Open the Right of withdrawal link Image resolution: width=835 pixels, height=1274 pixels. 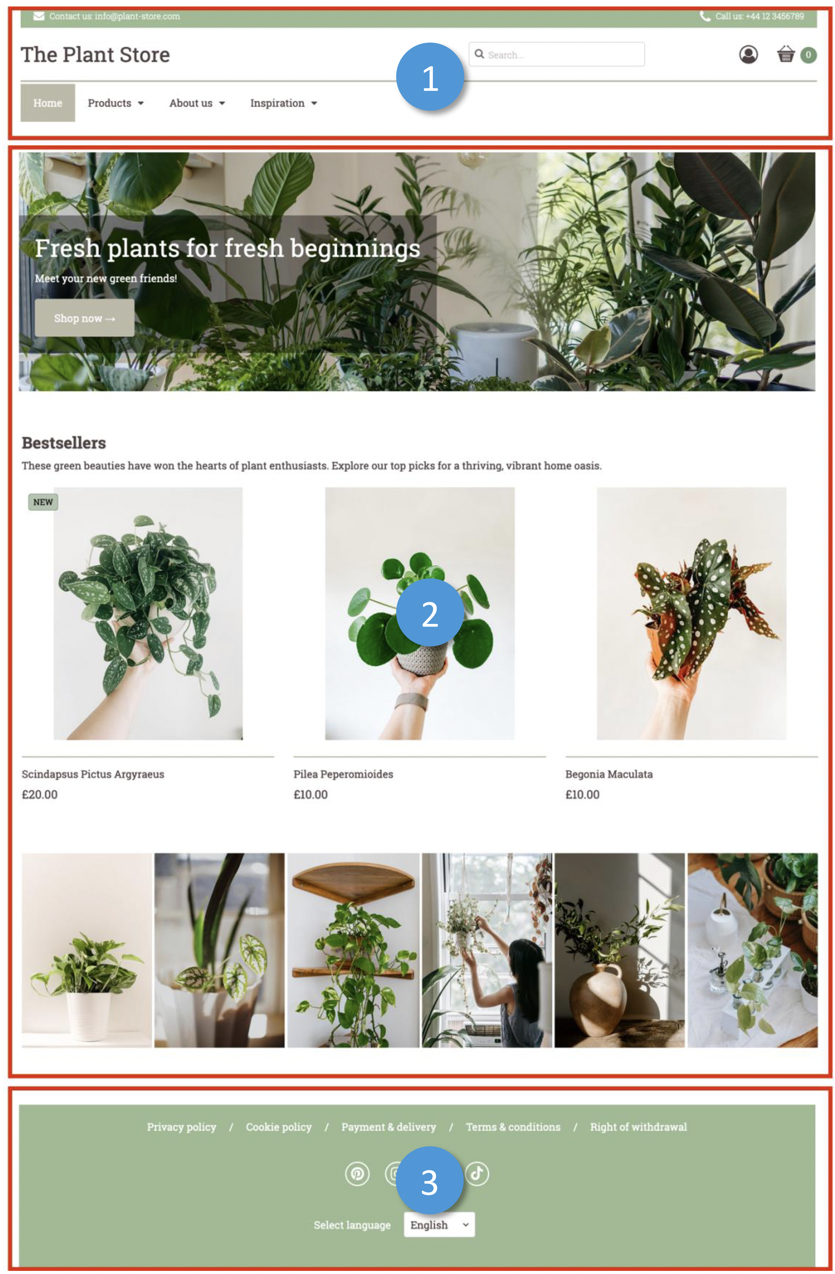coord(638,1127)
